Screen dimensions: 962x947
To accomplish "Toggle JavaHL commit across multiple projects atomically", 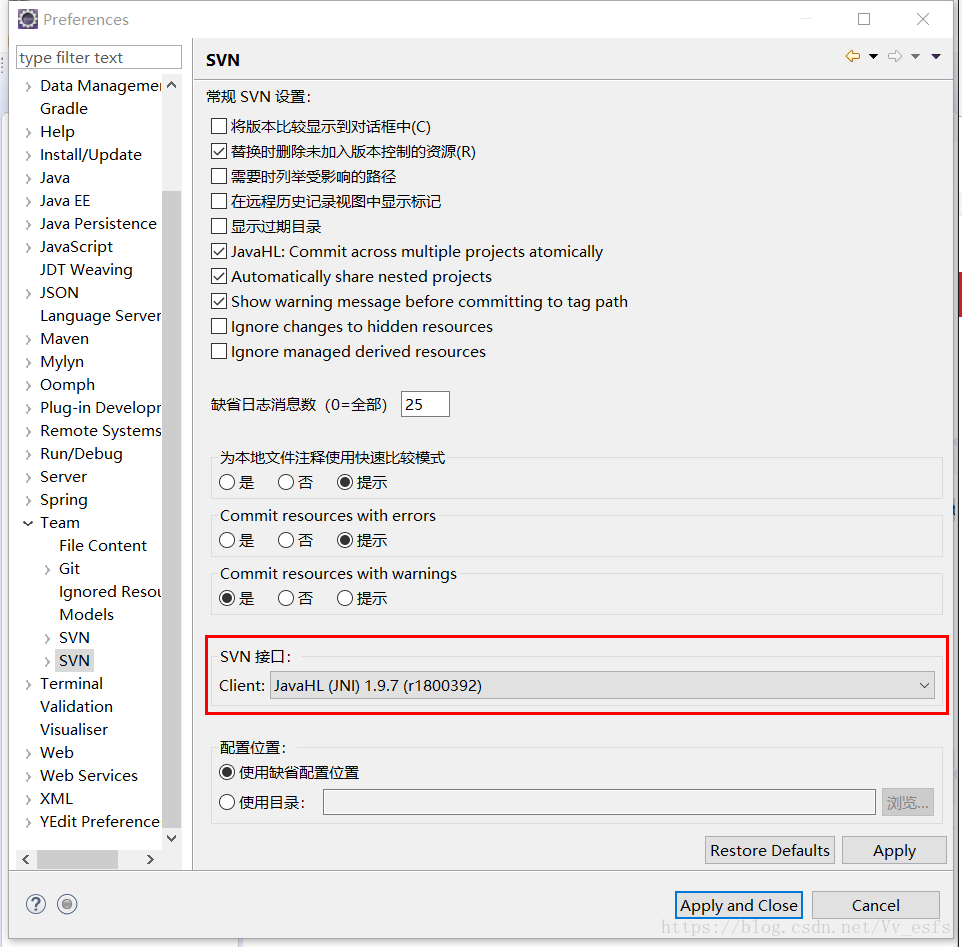I will click(219, 251).
